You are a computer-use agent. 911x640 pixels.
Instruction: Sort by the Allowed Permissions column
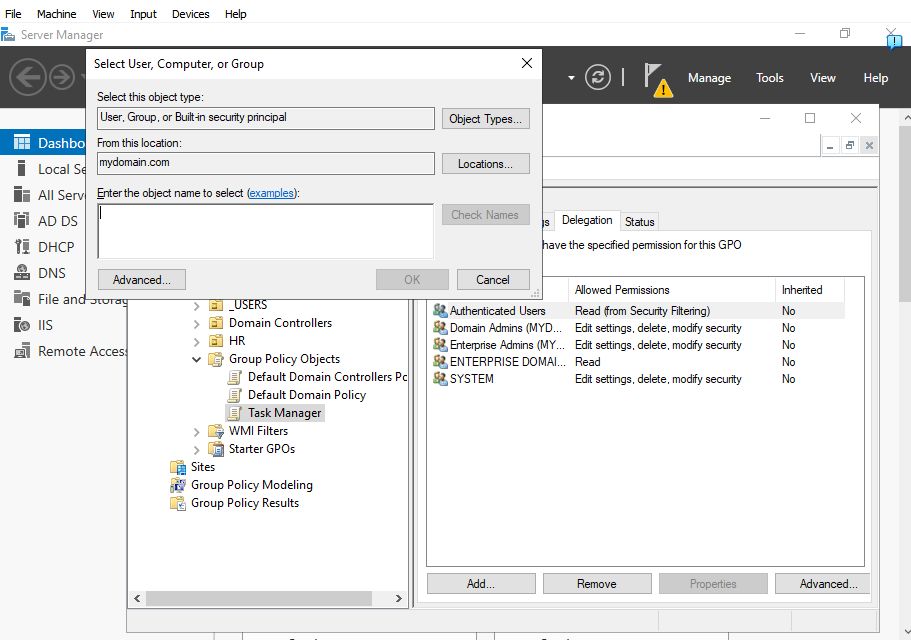point(671,290)
